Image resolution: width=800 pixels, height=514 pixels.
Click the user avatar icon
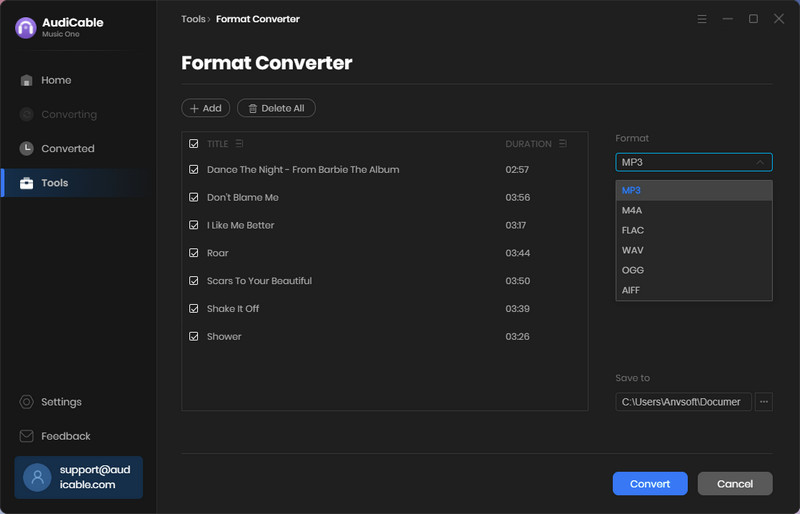[37, 477]
